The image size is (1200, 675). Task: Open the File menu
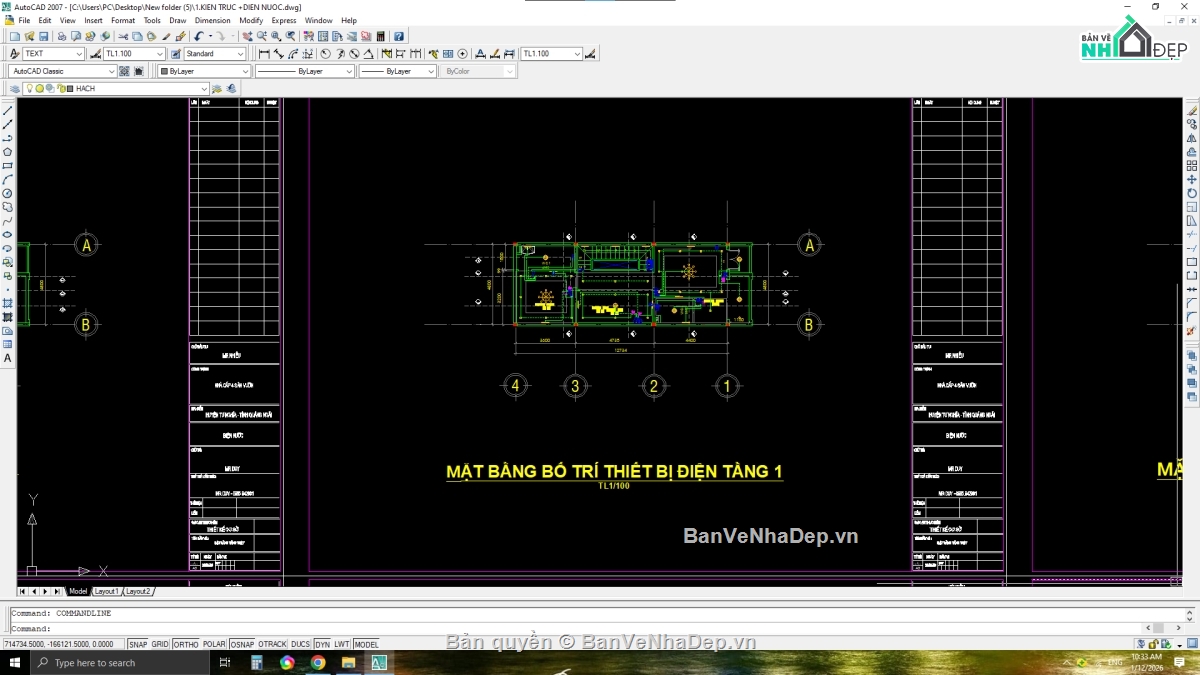[24, 20]
